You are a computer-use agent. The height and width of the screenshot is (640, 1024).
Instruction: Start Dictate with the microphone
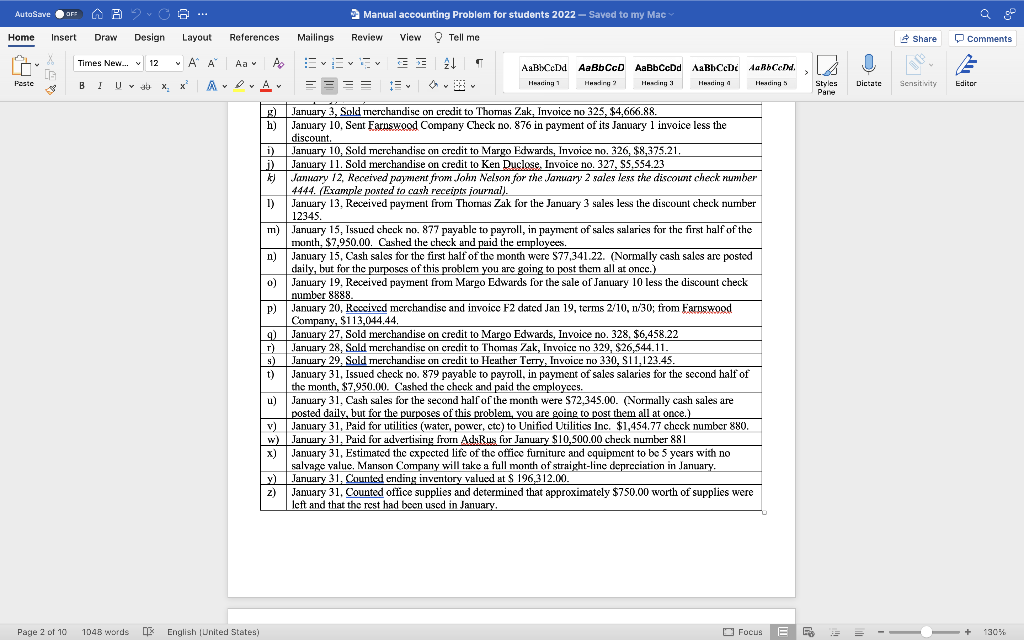(x=869, y=71)
